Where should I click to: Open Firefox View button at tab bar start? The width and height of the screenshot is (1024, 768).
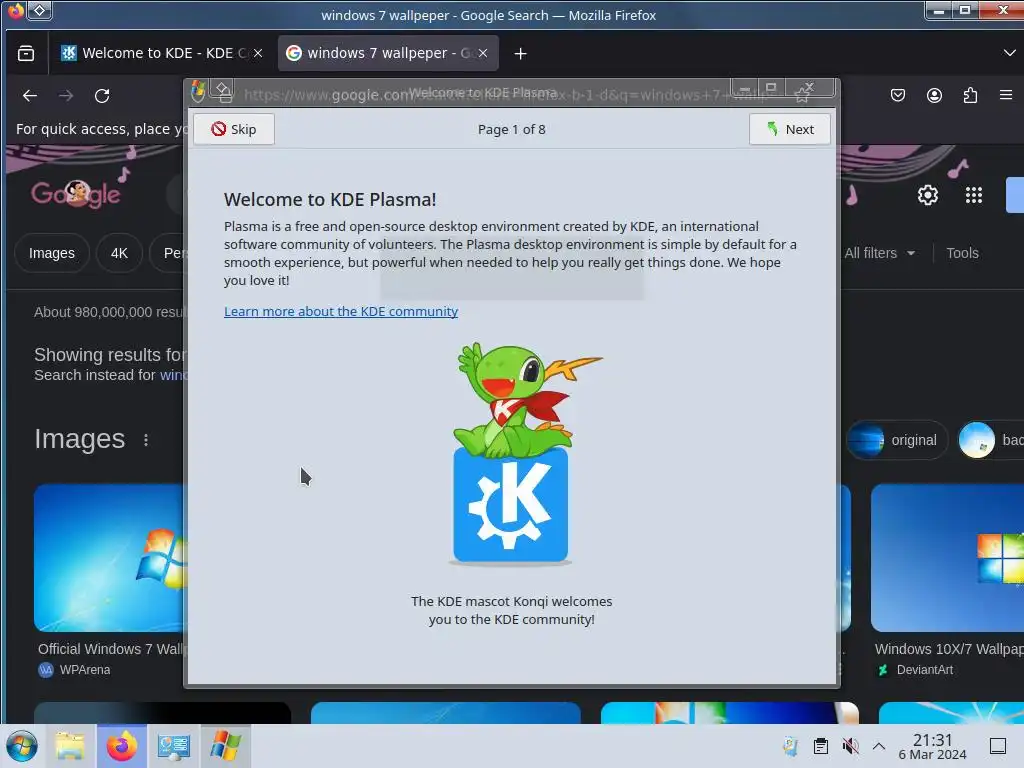click(x=26, y=54)
